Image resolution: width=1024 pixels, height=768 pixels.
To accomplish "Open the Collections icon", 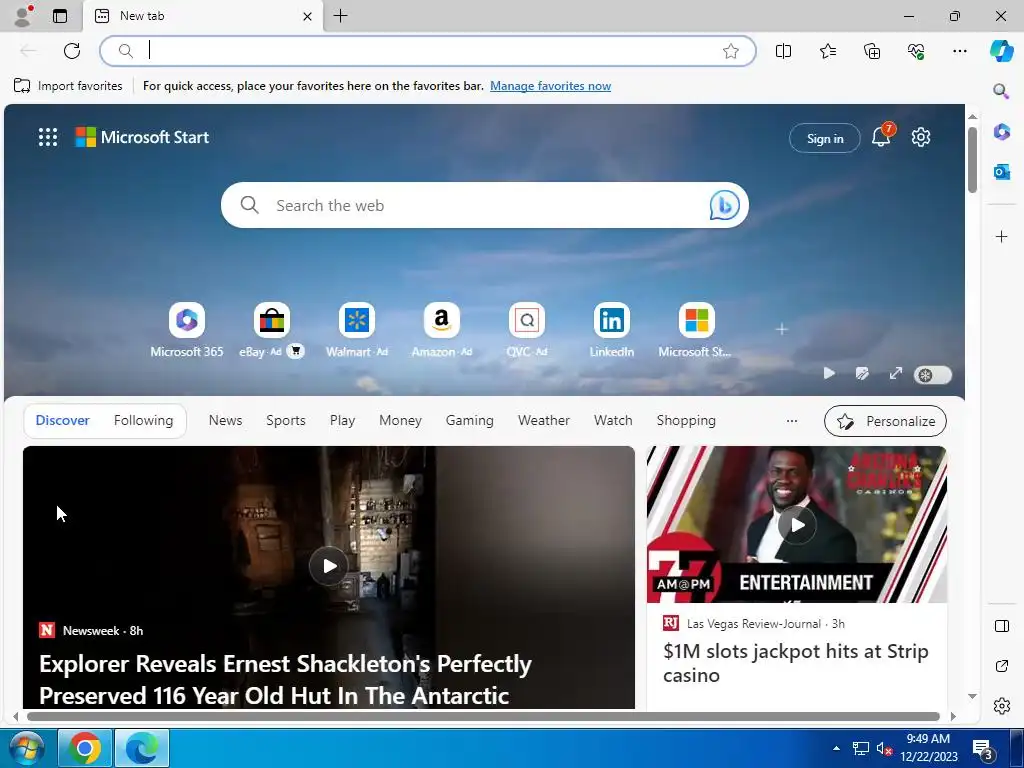I will [x=872, y=51].
